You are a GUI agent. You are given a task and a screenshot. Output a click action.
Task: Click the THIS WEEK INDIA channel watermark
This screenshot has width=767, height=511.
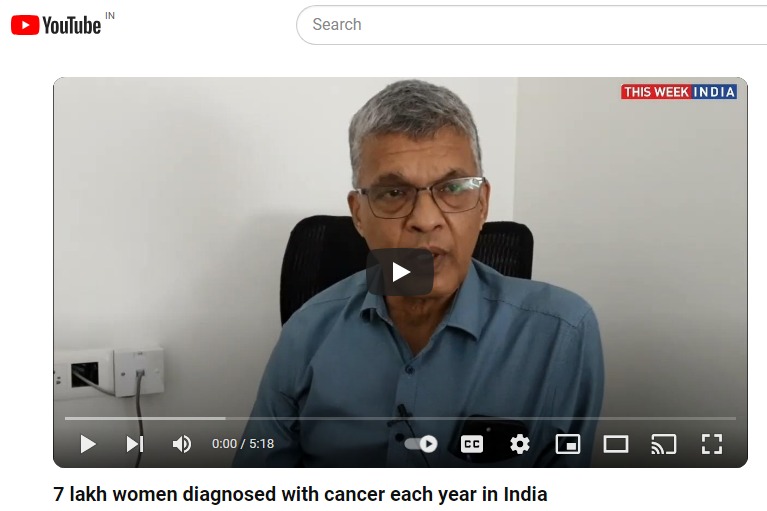679,92
